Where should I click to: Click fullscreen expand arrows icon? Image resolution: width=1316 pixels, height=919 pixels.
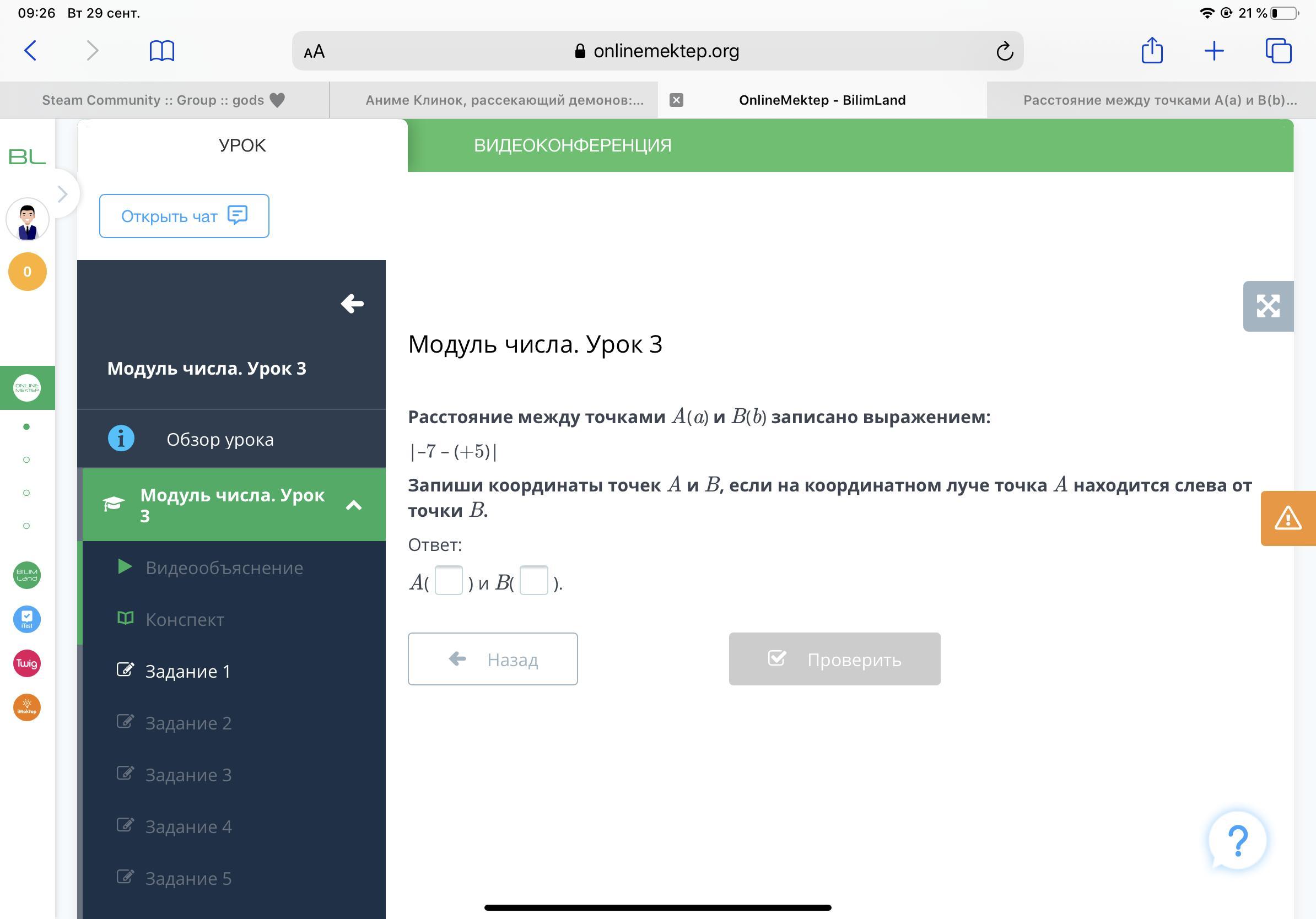coord(1268,306)
